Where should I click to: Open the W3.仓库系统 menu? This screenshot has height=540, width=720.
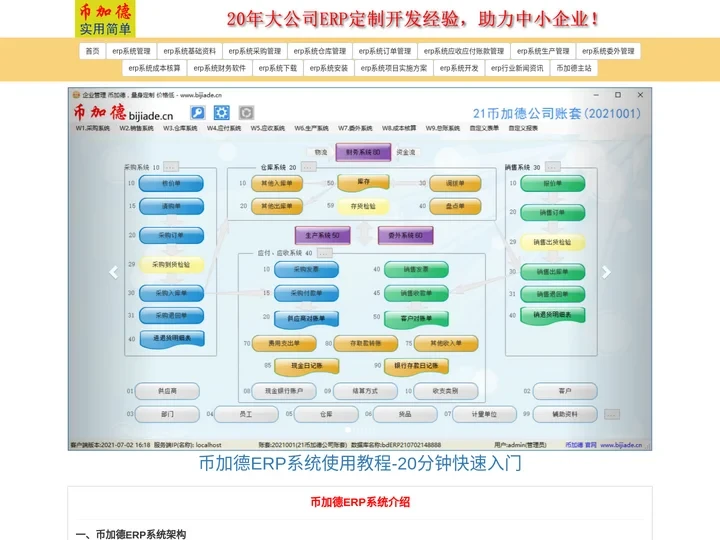pyautogui.click(x=180, y=128)
